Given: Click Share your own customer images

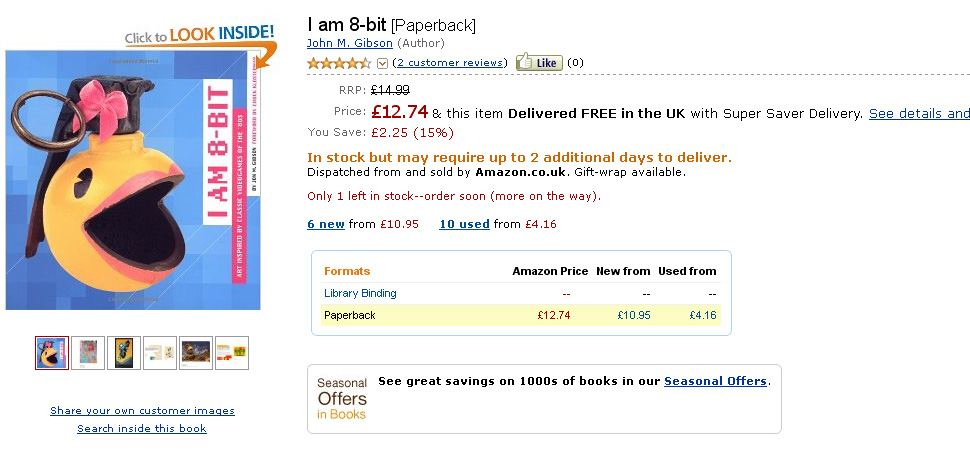Looking at the screenshot, I should point(142,411).
